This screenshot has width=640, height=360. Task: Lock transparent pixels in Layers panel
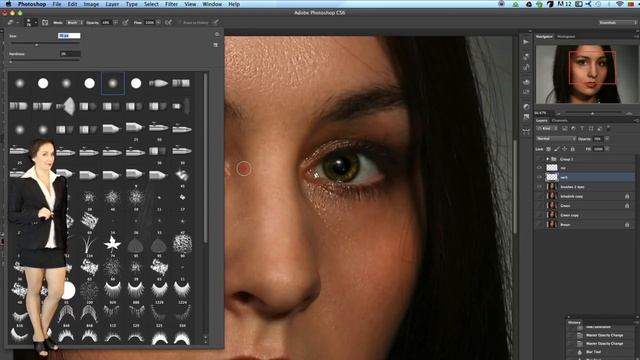[549, 149]
